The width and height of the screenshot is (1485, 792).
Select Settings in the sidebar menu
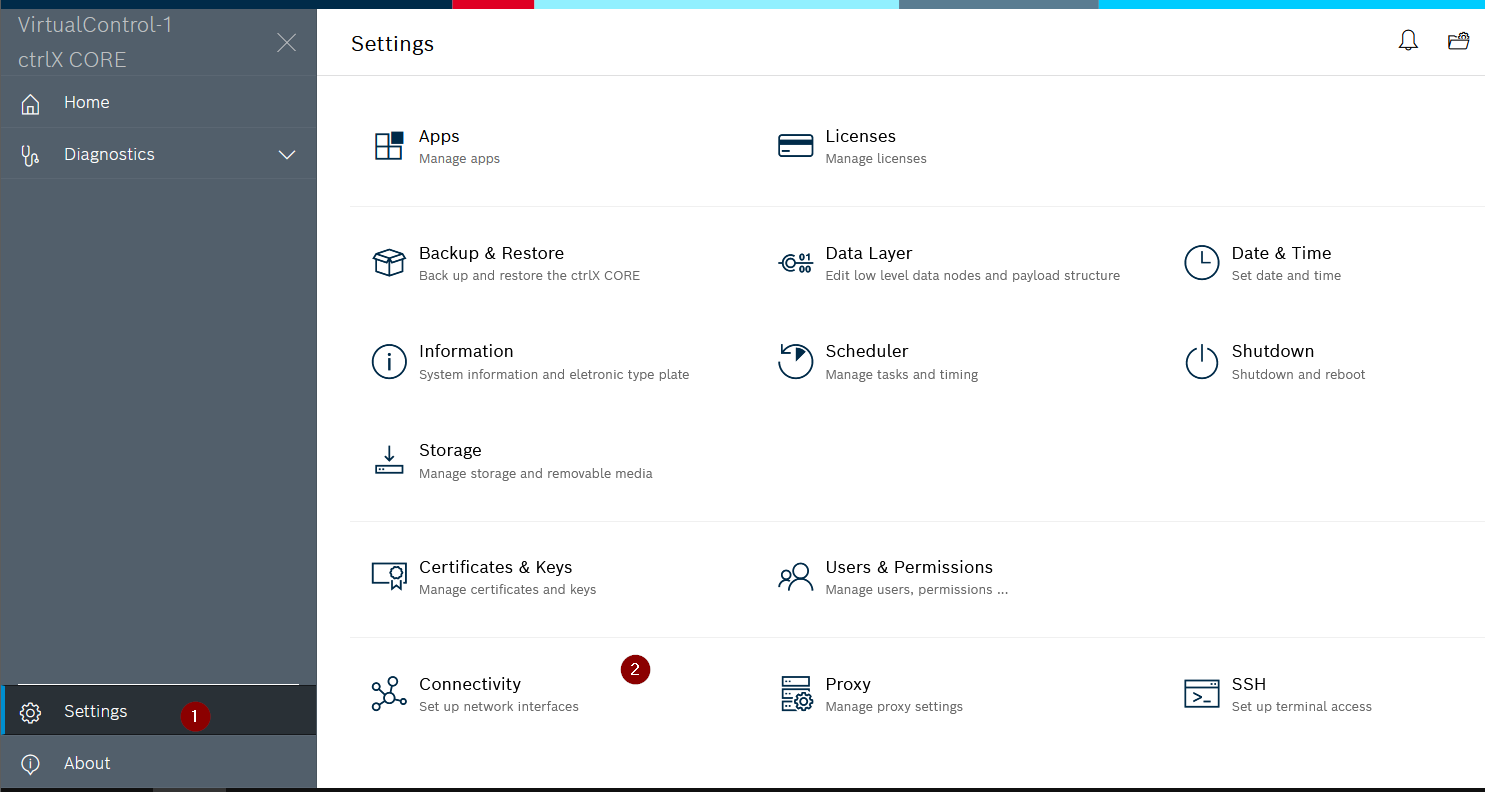coord(158,711)
